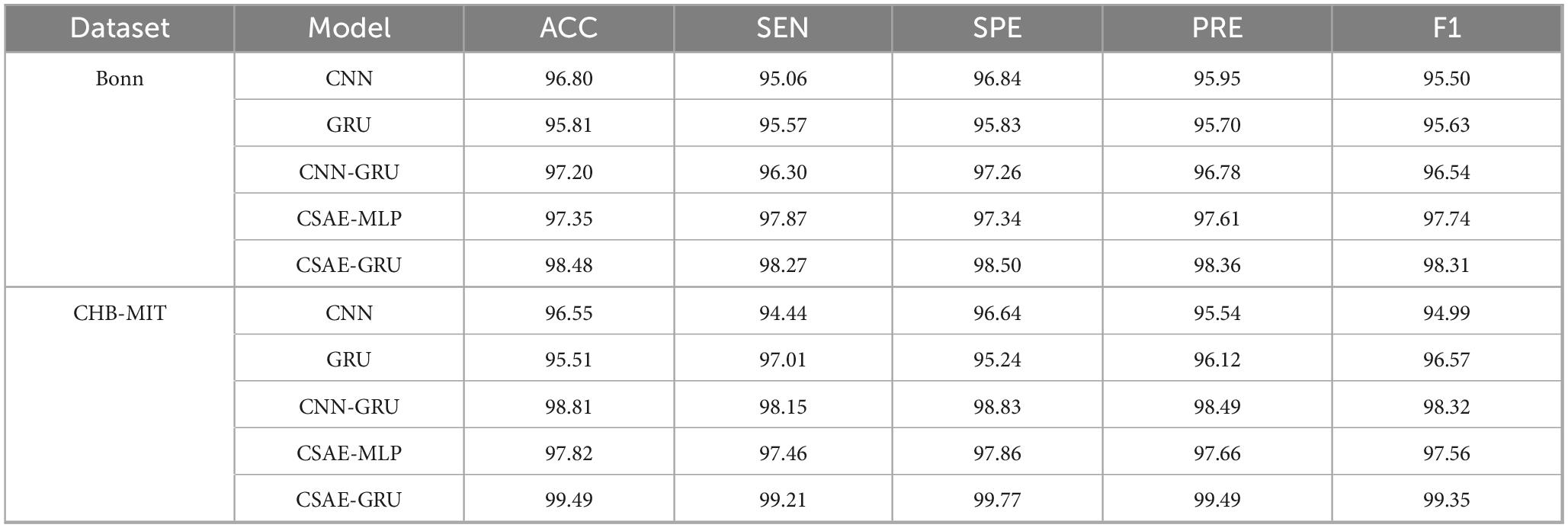Viewport: 1568px width, 528px height.
Task: Click the Bonn GRU sensitivity value 95.57
Action: 783,125
